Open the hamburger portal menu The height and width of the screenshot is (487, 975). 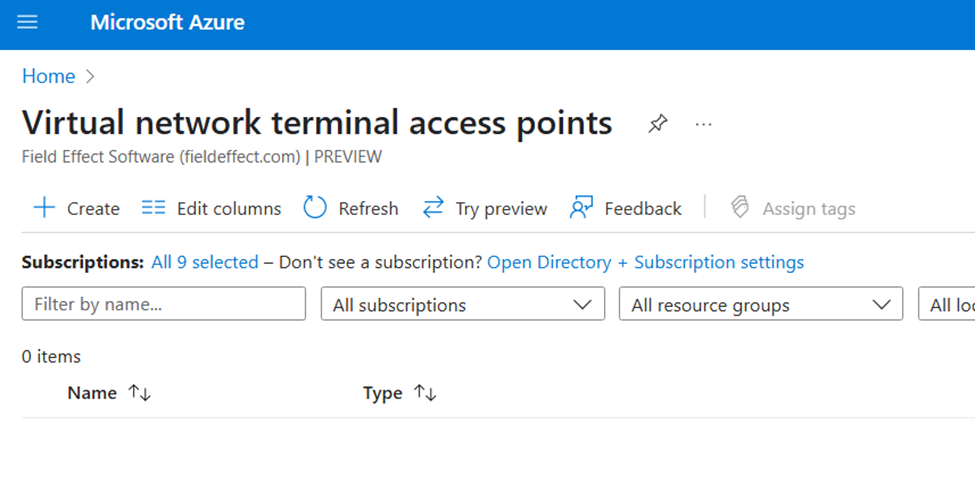click(27, 23)
